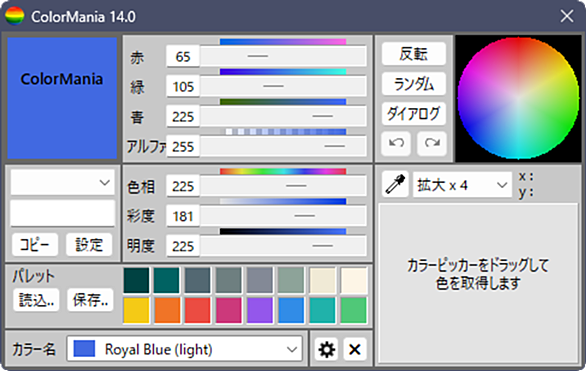Click the 彩度 saturation slider track
The height and width of the screenshot is (371, 586).
pyautogui.click(x=283, y=216)
